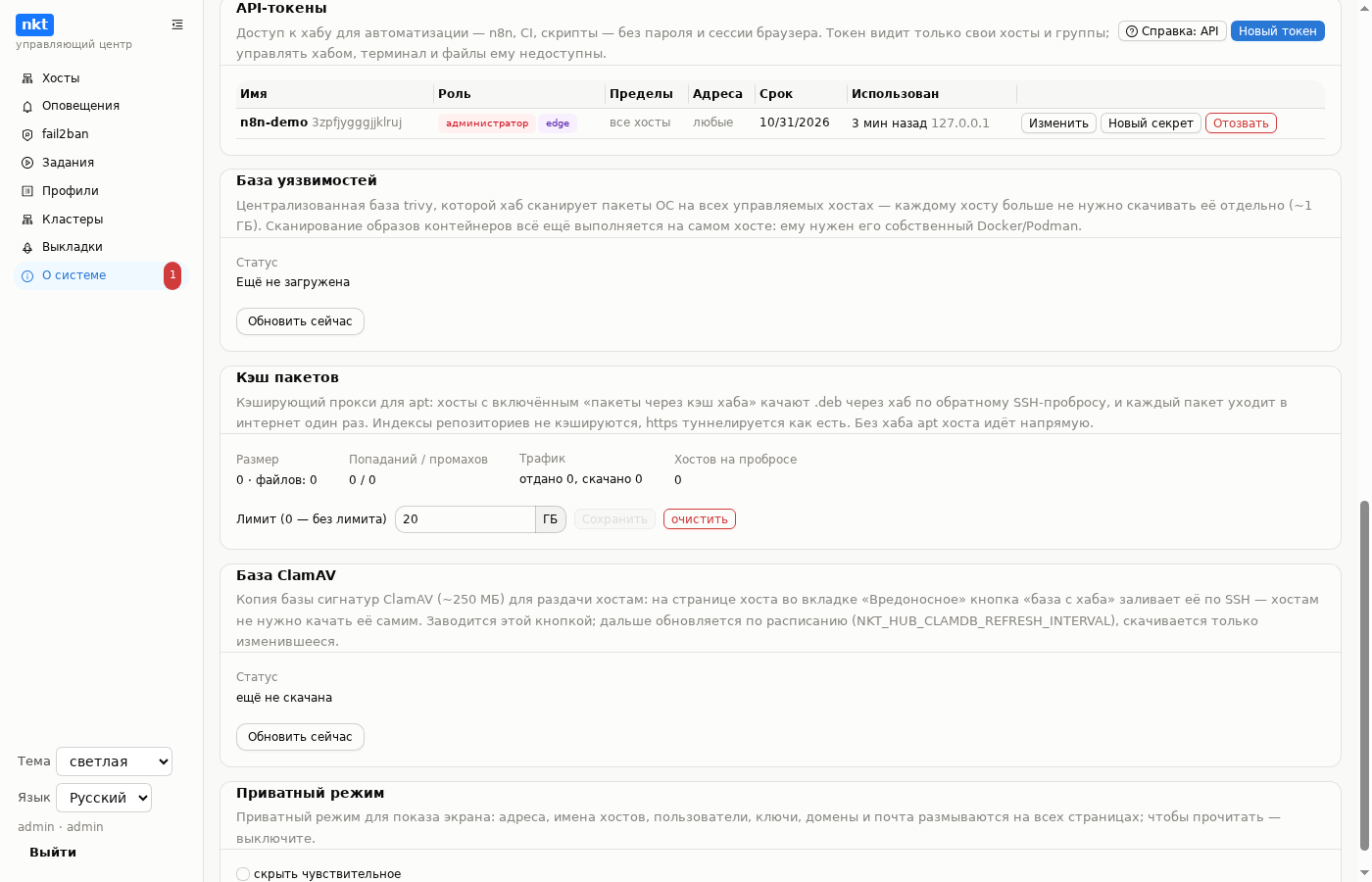Click the очистить cache button

click(700, 519)
